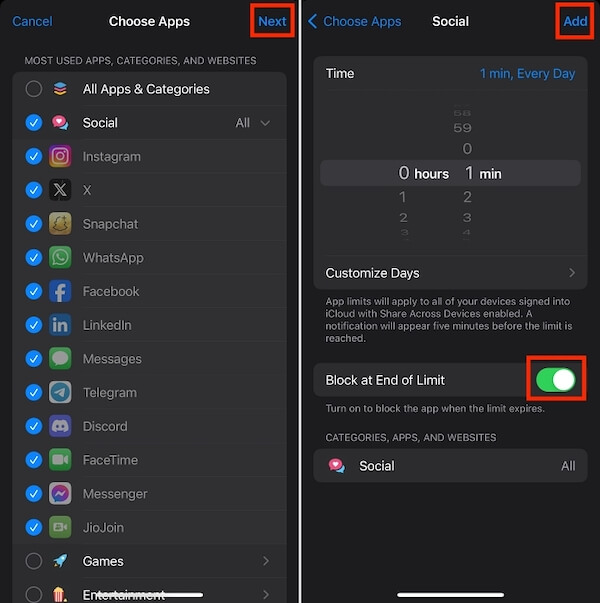Tap Next in Choose Apps header

tap(272, 21)
